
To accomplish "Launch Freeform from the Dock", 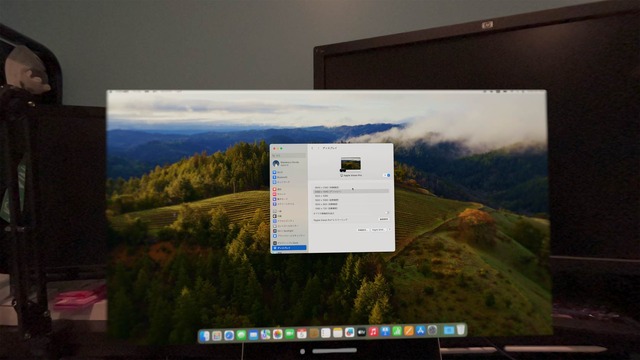I will 350,332.
